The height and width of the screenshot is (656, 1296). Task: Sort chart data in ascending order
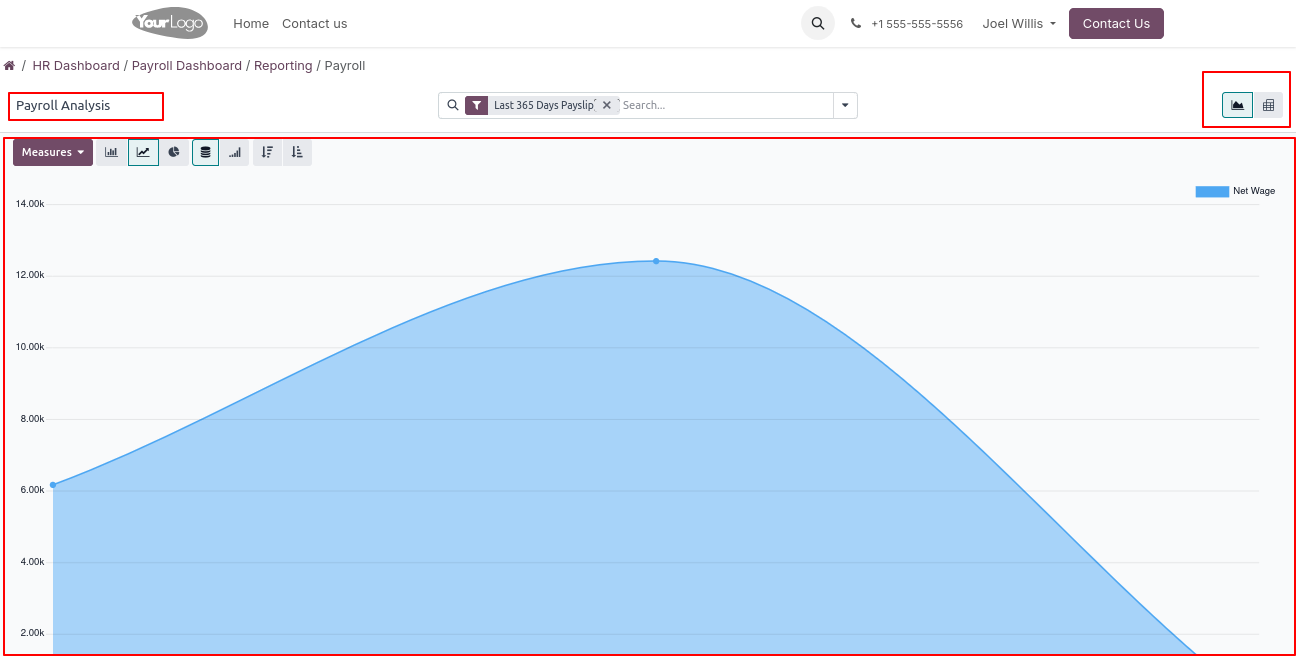[x=297, y=152]
